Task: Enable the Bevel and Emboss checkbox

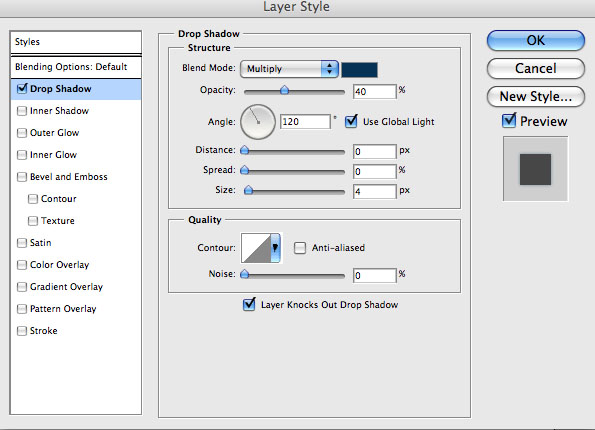Action: (x=22, y=177)
